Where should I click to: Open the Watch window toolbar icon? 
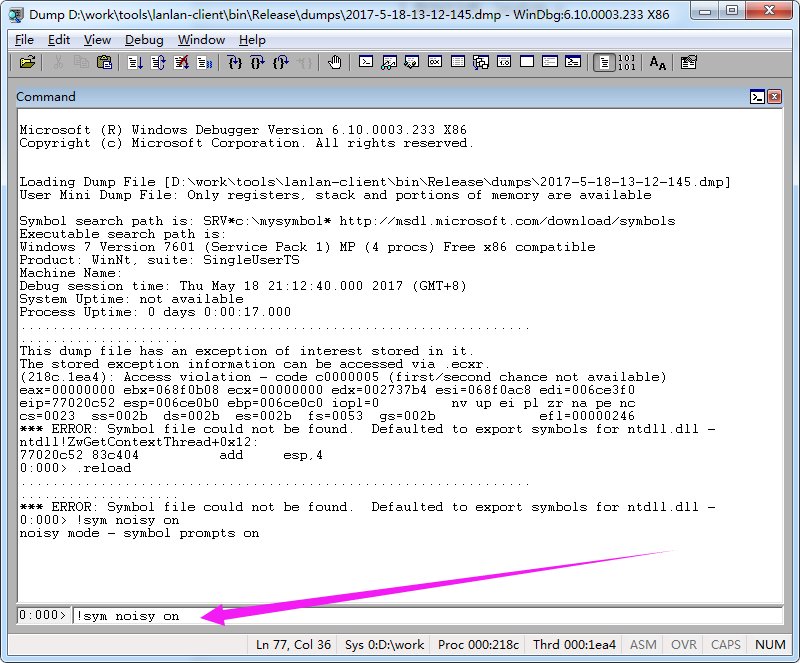click(x=389, y=63)
